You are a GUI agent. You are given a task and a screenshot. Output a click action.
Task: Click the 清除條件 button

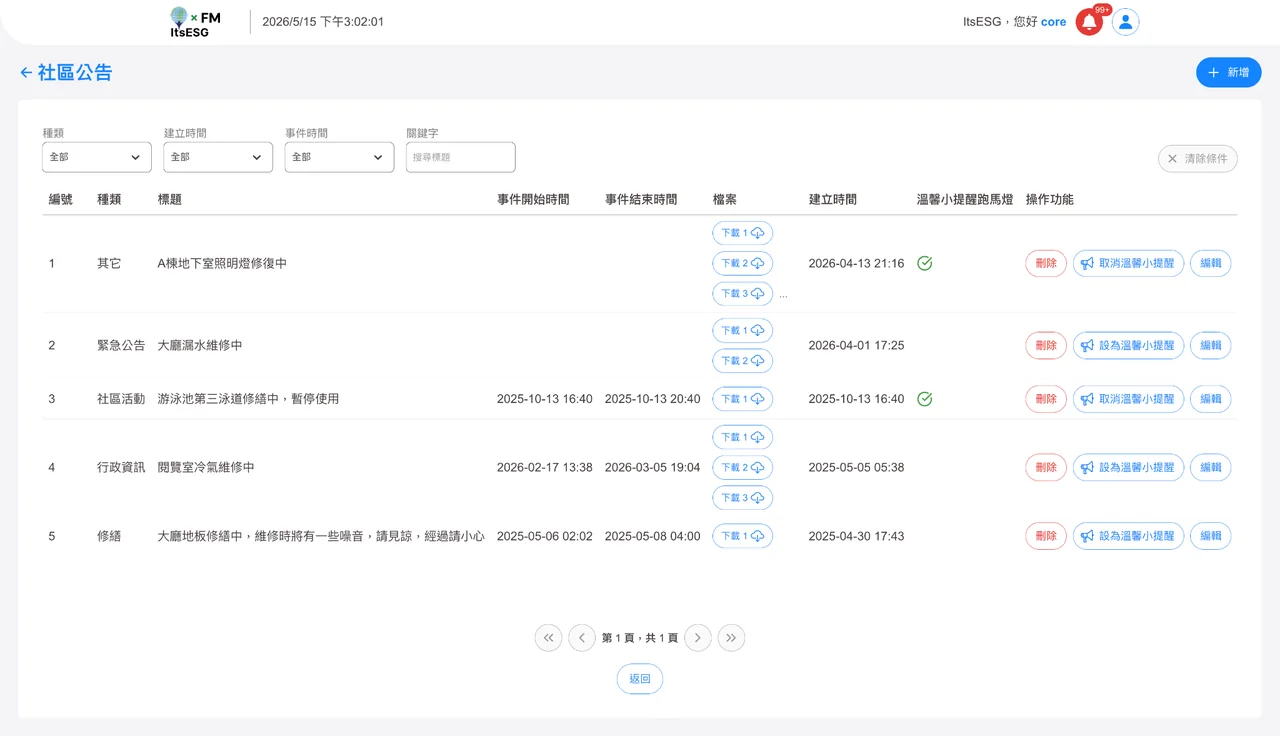1198,158
